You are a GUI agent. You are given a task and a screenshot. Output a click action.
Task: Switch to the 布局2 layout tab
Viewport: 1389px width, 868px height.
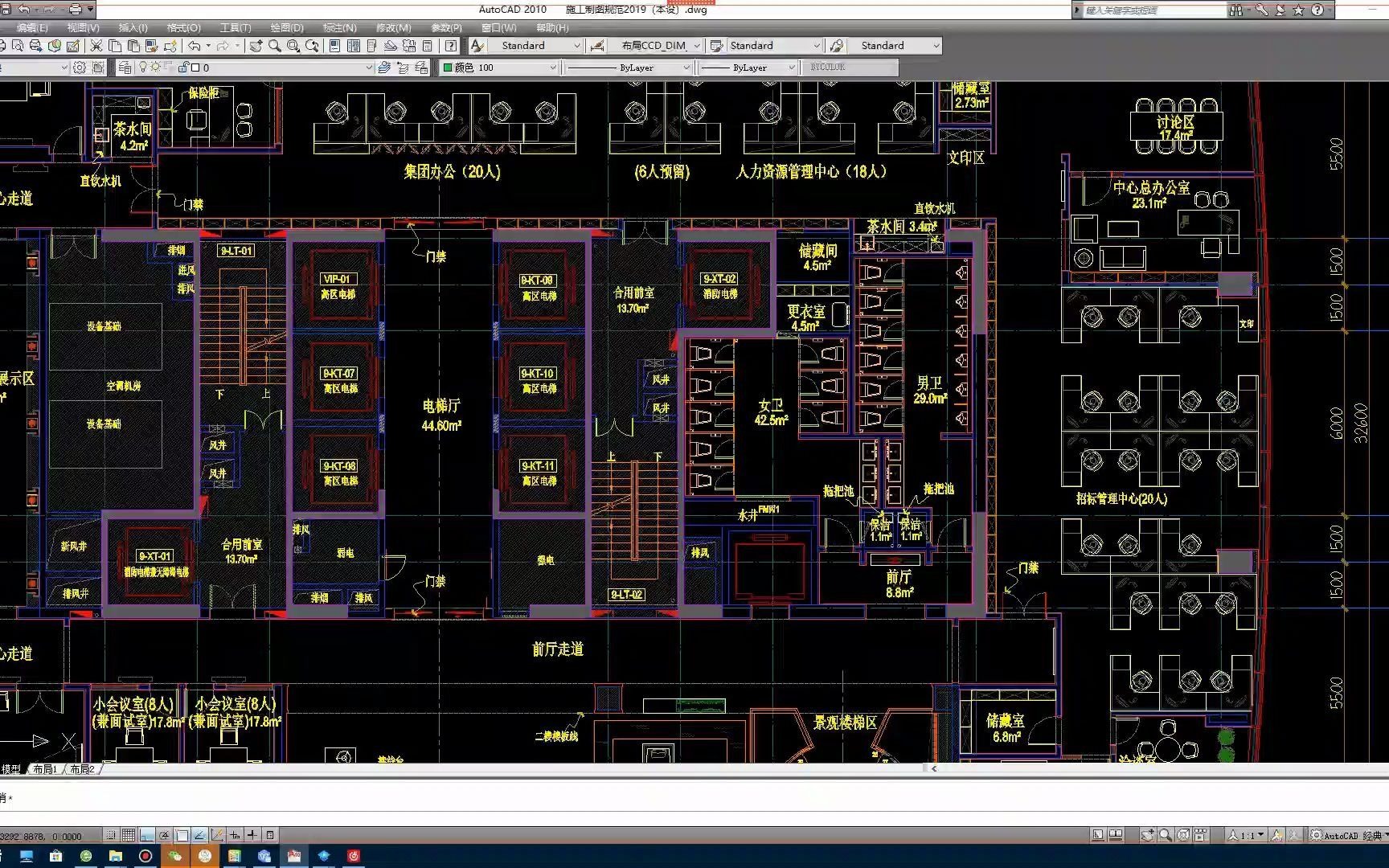pos(82,769)
